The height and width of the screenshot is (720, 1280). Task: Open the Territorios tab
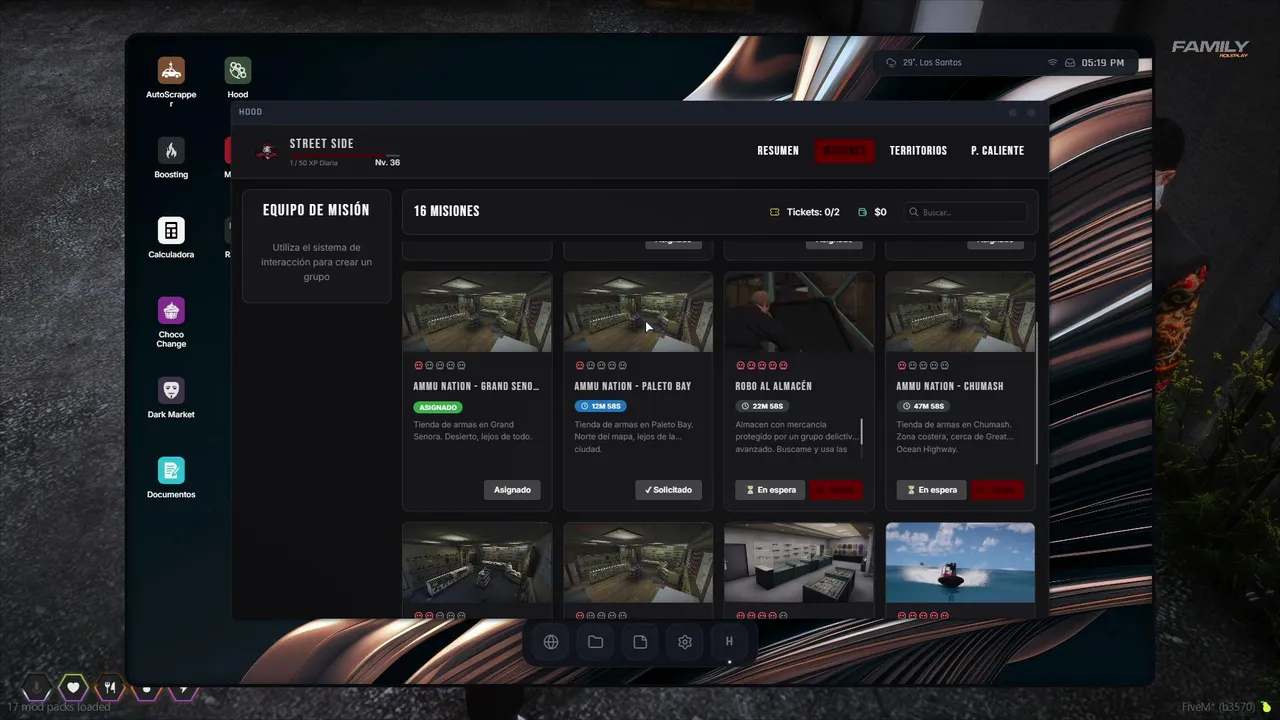pos(918,151)
